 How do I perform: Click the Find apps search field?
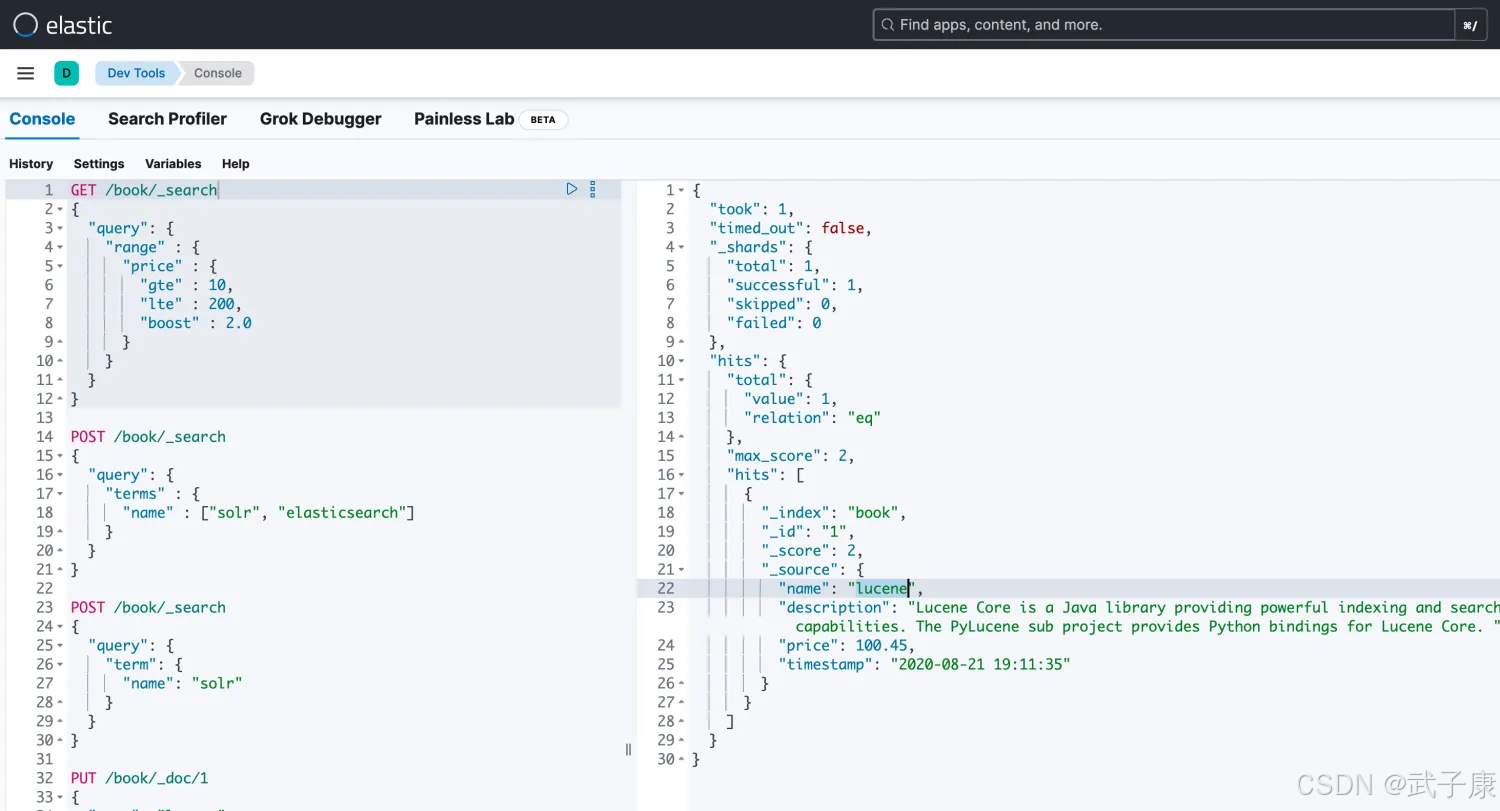(x=1160, y=25)
